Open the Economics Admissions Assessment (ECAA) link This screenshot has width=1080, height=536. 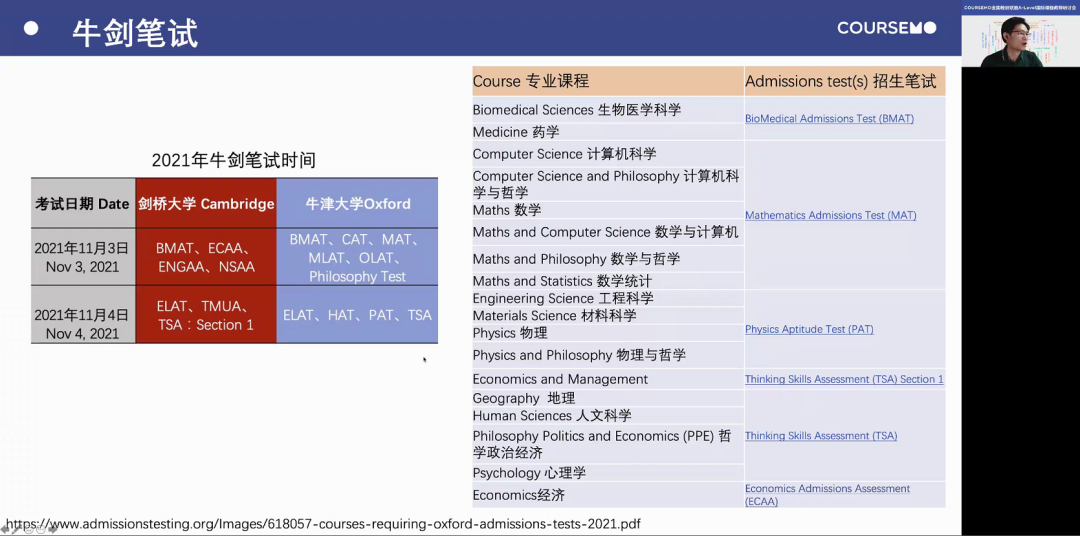click(827, 495)
